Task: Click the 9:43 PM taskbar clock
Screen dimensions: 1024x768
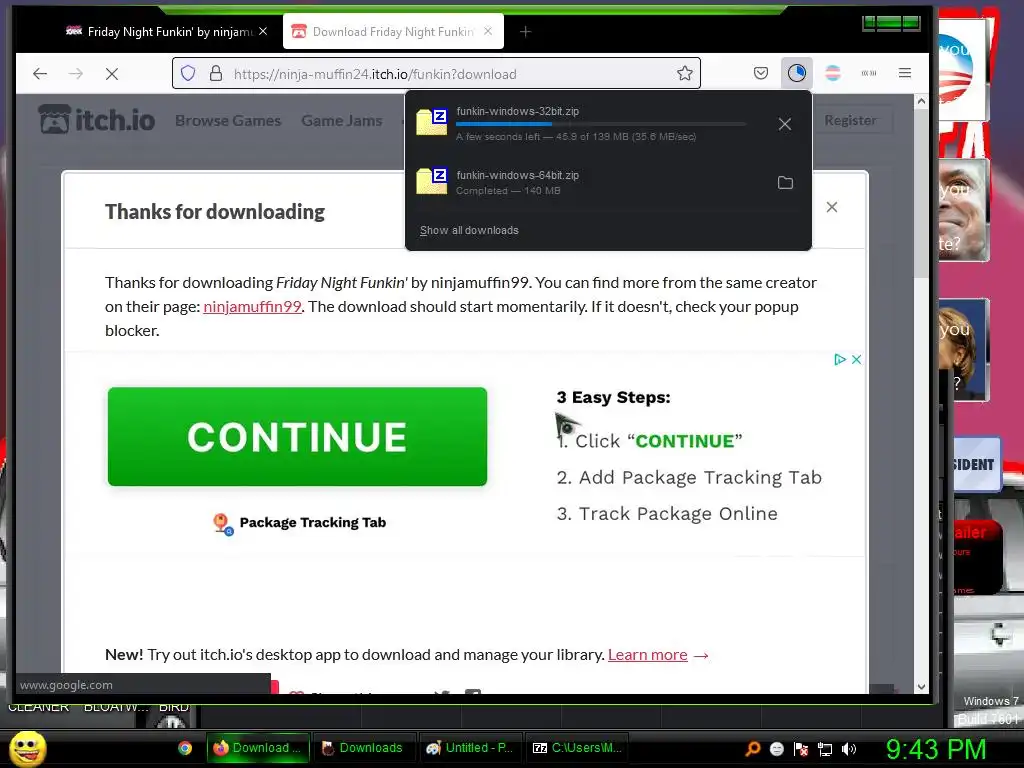Action: (935, 749)
